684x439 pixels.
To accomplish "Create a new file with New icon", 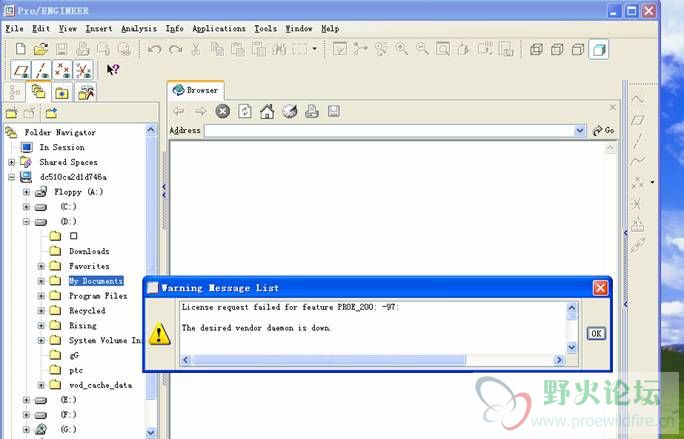I will click(x=21, y=49).
